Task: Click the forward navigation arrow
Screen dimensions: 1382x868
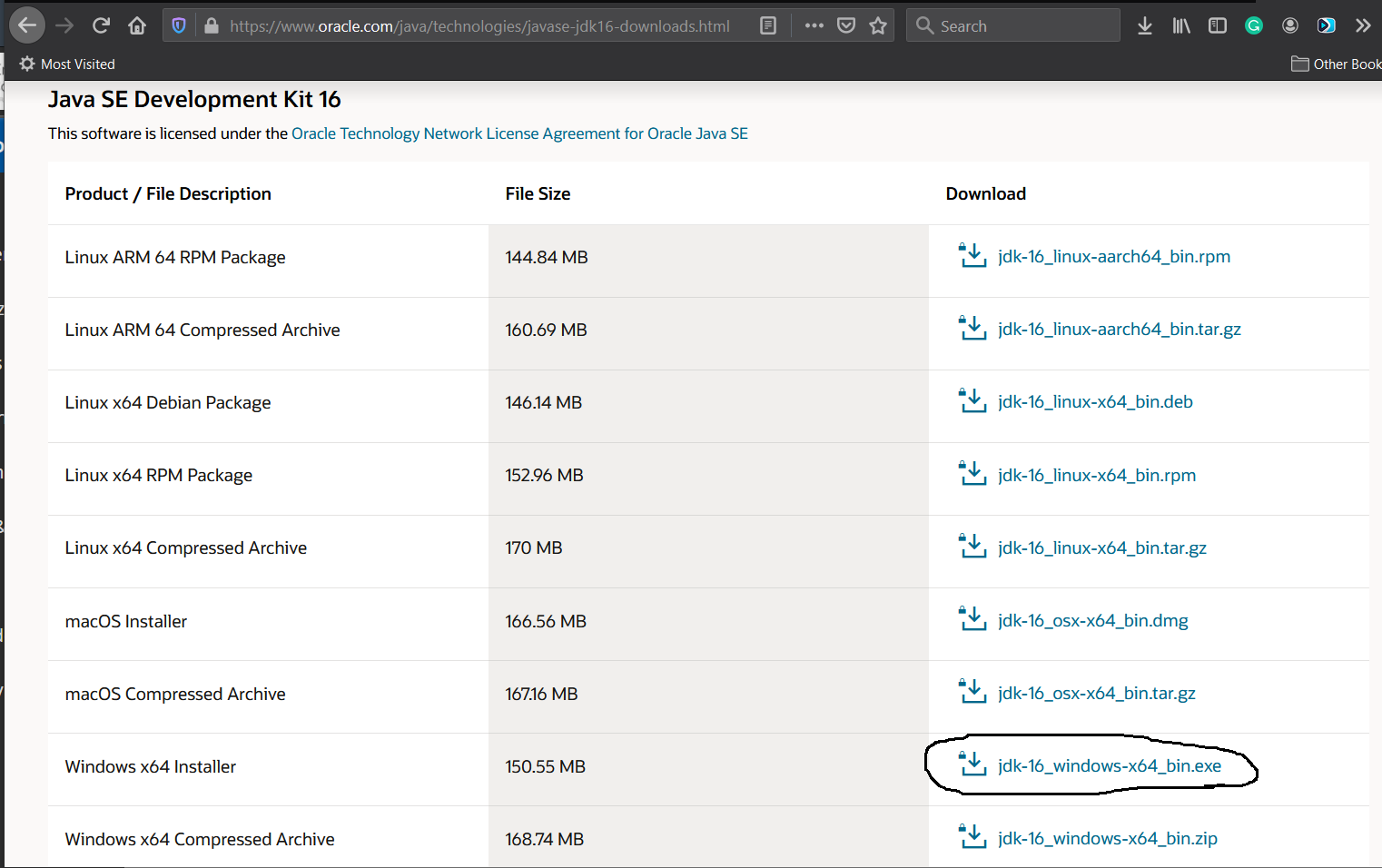Action: point(64,25)
